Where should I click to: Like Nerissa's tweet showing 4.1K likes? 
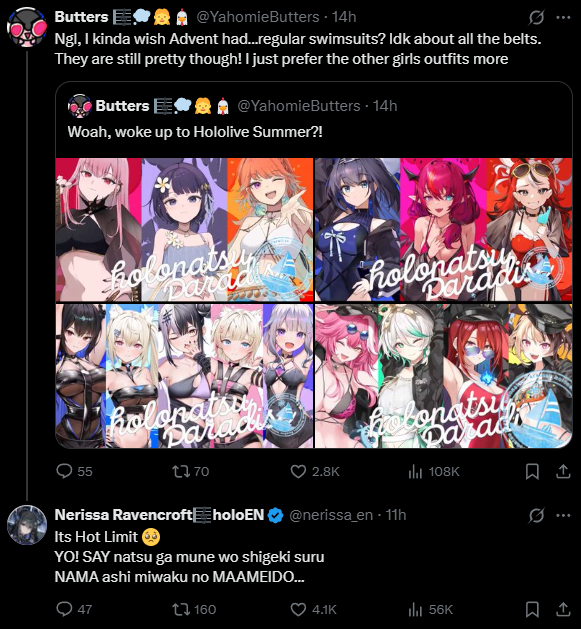click(313, 609)
